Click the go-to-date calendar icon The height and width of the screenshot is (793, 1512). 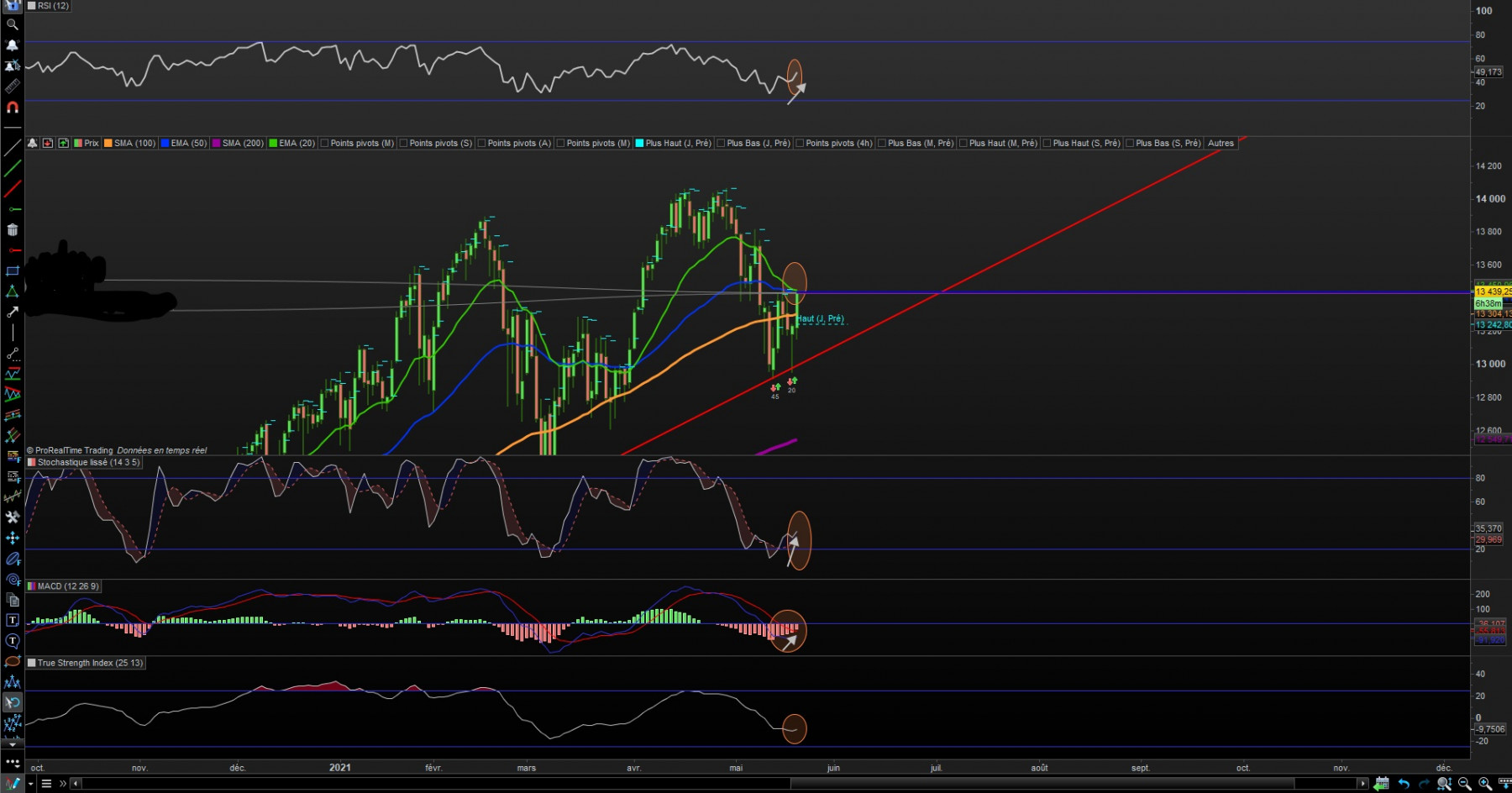(x=1382, y=783)
